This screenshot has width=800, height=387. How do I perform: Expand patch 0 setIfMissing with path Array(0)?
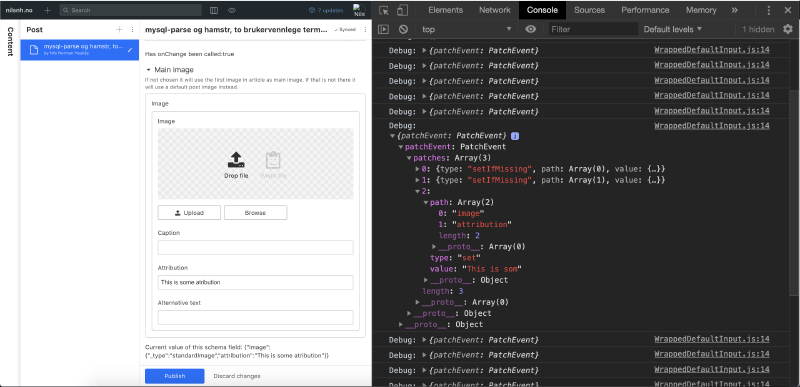[417, 169]
